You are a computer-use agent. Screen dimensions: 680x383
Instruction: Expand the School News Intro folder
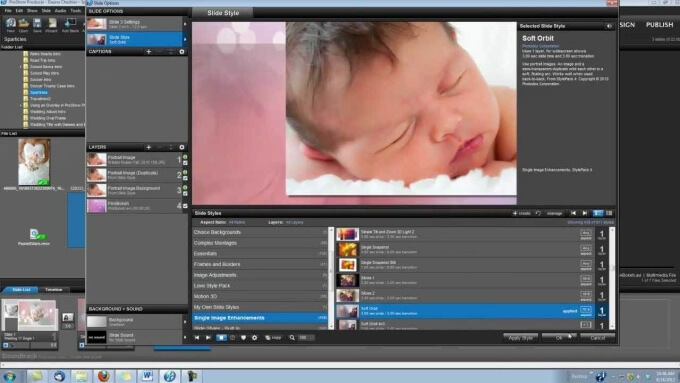(x=20, y=67)
